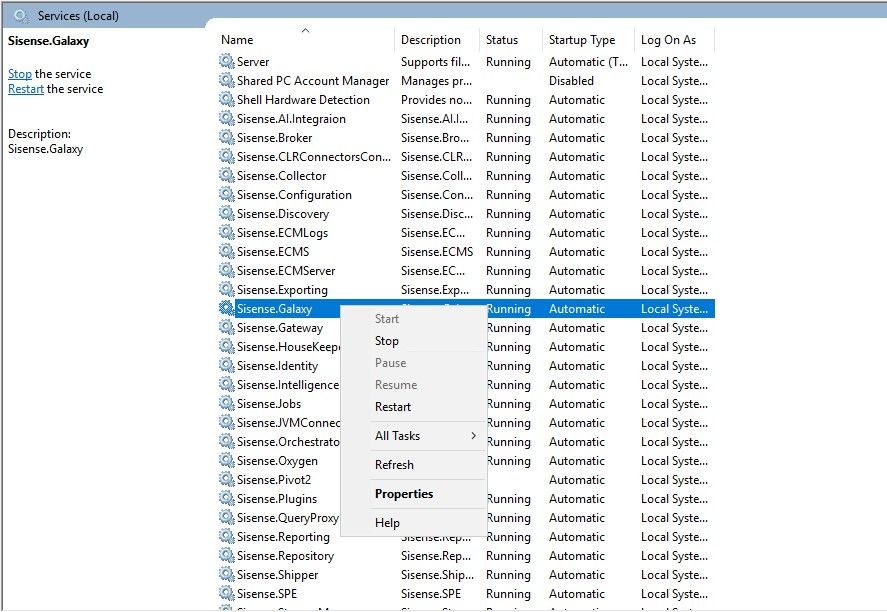This screenshot has height=612, width=887.
Task: Open Properties from the context menu
Action: tap(404, 494)
